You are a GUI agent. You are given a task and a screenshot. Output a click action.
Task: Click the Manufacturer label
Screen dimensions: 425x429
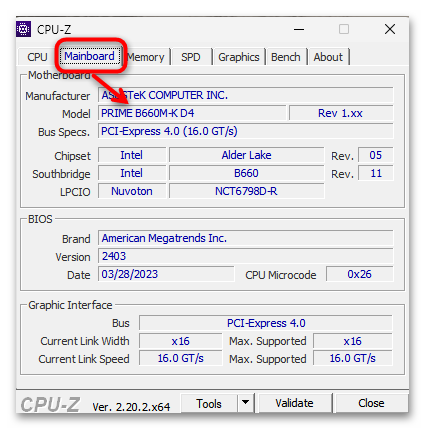58,96
